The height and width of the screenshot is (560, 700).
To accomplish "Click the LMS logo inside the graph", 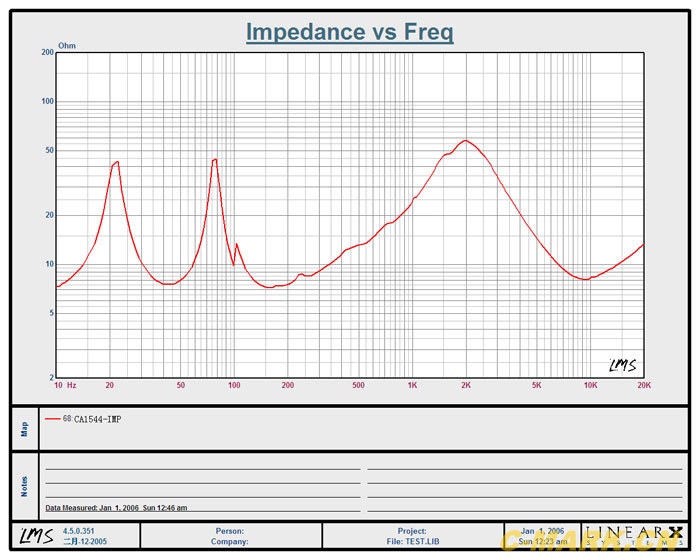I will (622, 366).
